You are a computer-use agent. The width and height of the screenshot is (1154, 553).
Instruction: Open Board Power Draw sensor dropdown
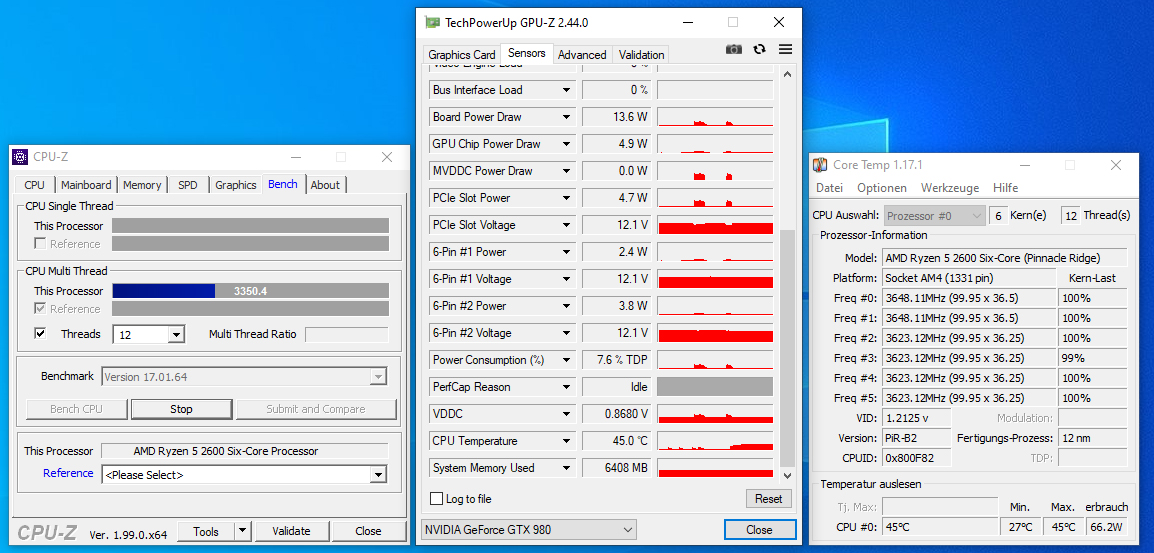[567, 117]
